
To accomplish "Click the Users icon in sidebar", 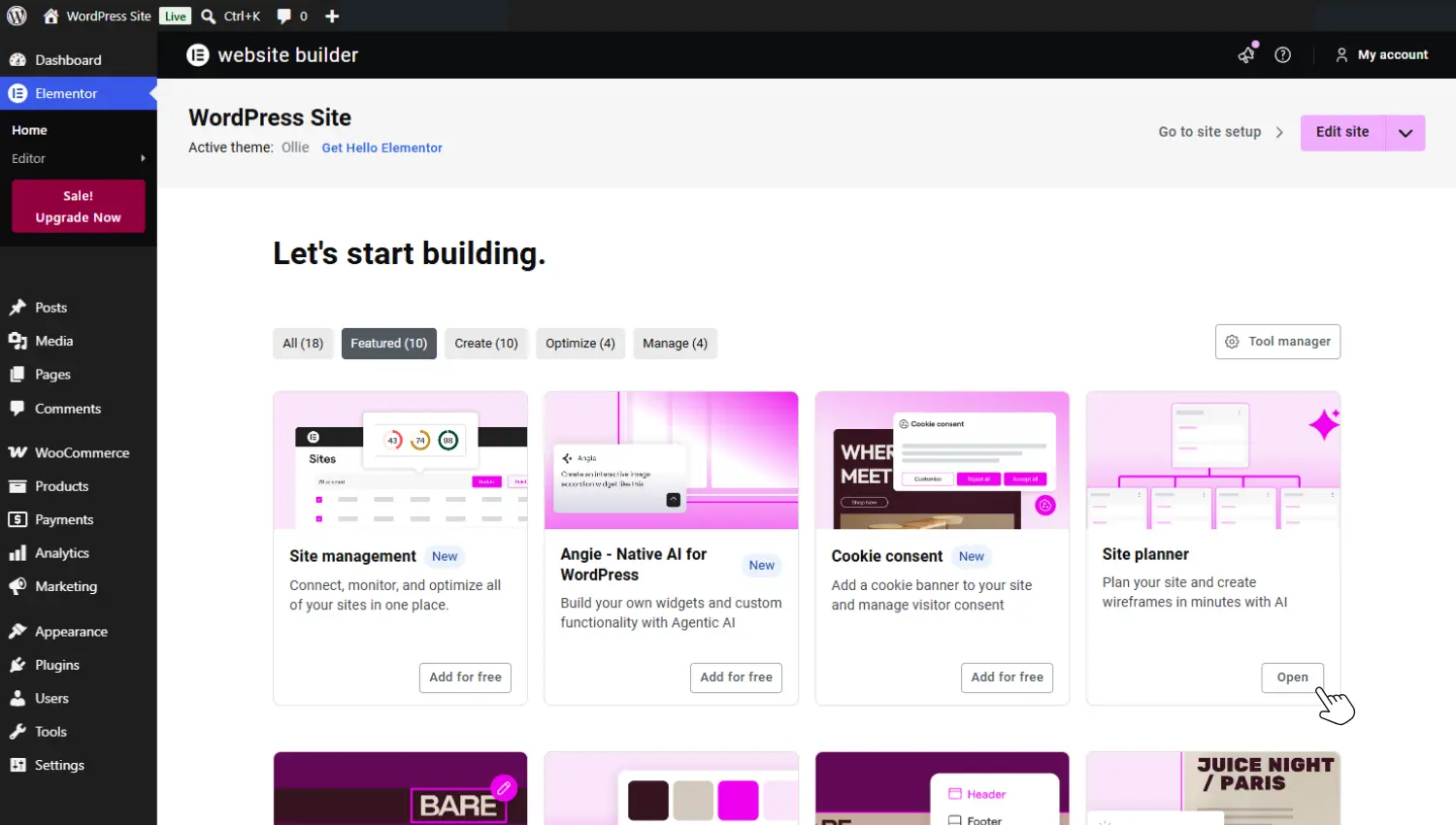I will click(x=17, y=698).
